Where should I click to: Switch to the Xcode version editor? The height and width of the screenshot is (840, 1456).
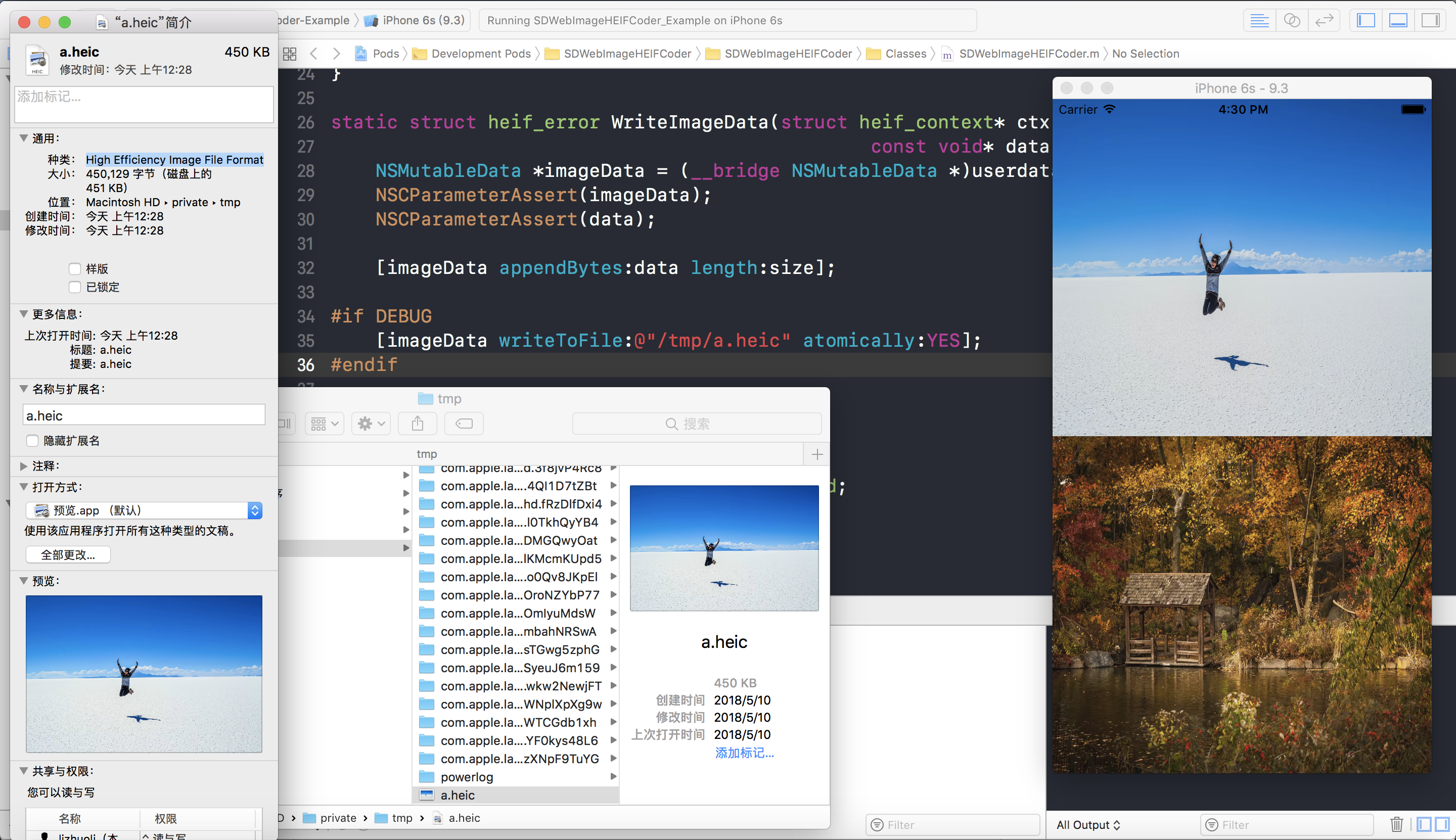click(1324, 21)
